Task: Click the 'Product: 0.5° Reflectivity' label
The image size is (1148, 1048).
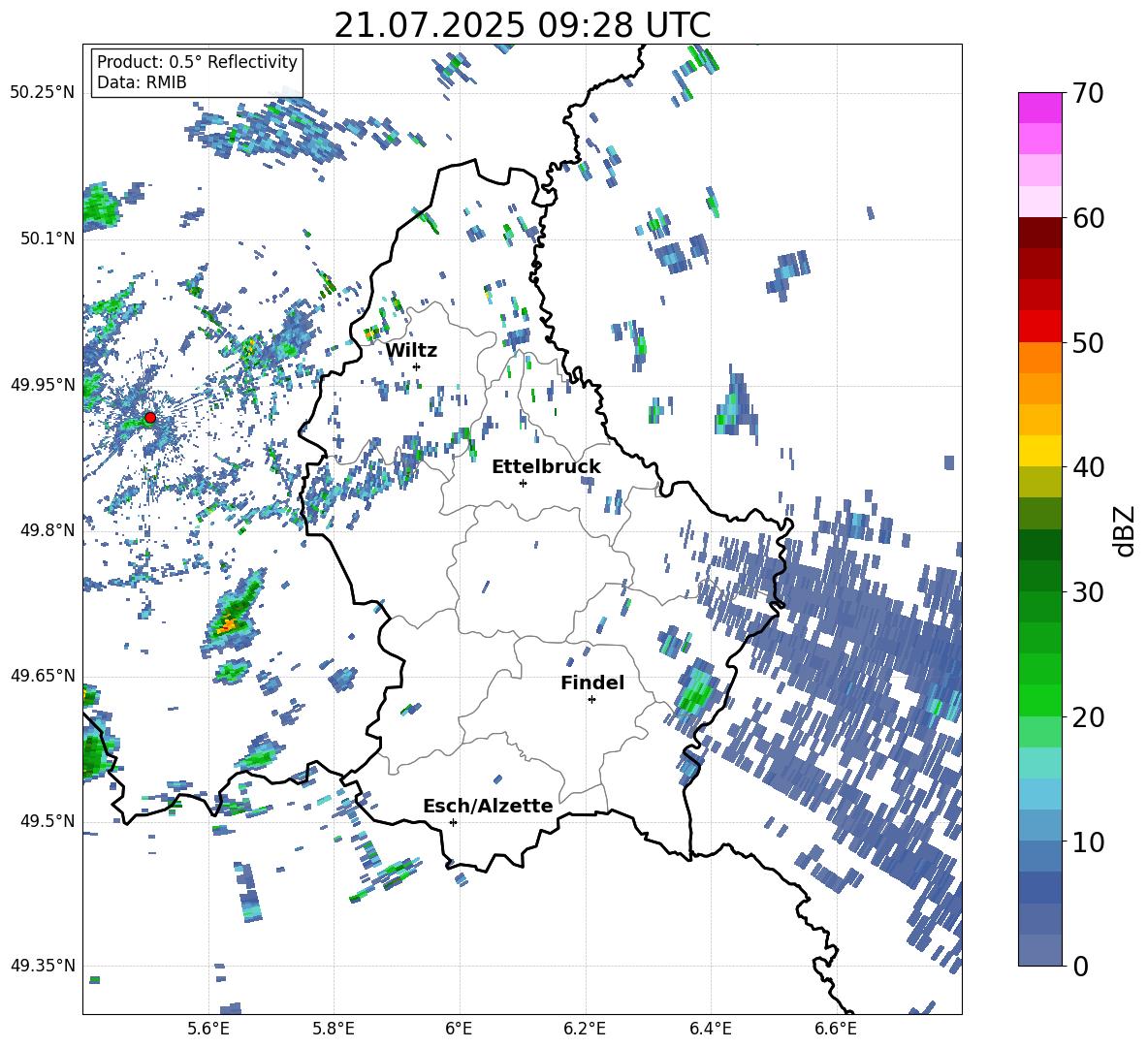Action: point(197,62)
